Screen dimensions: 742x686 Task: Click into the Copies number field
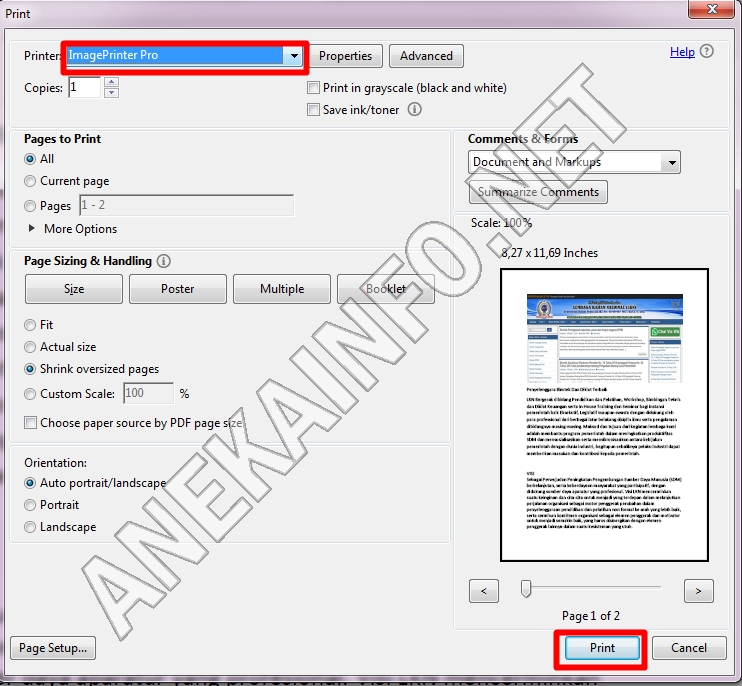85,88
